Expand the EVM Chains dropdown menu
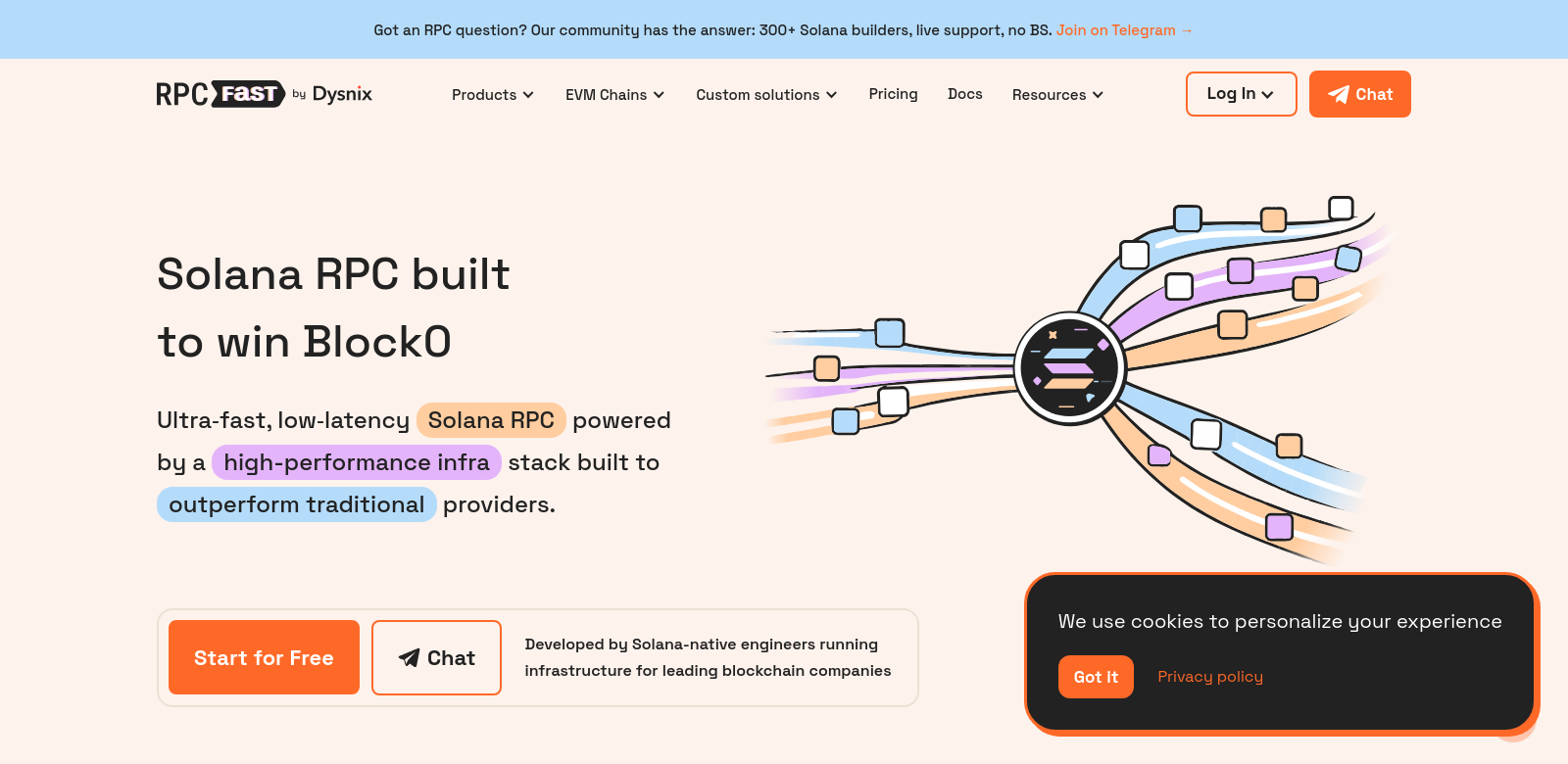 [615, 95]
